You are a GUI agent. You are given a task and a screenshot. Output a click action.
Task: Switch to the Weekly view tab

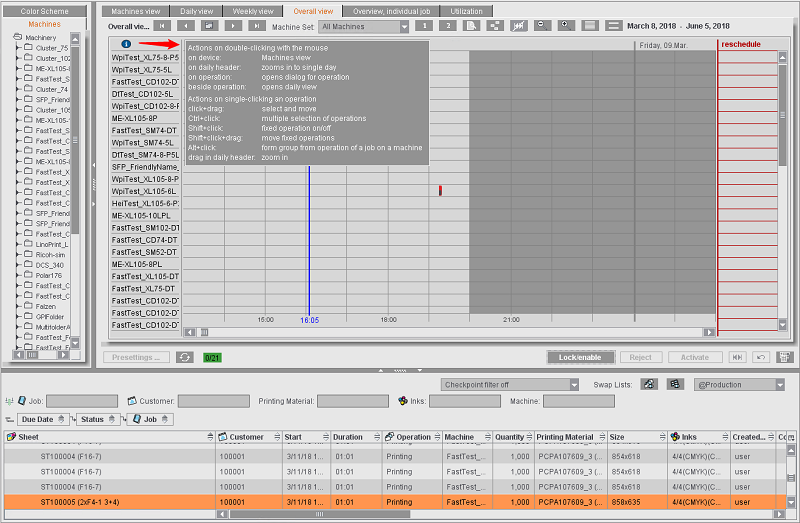(253, 11)
